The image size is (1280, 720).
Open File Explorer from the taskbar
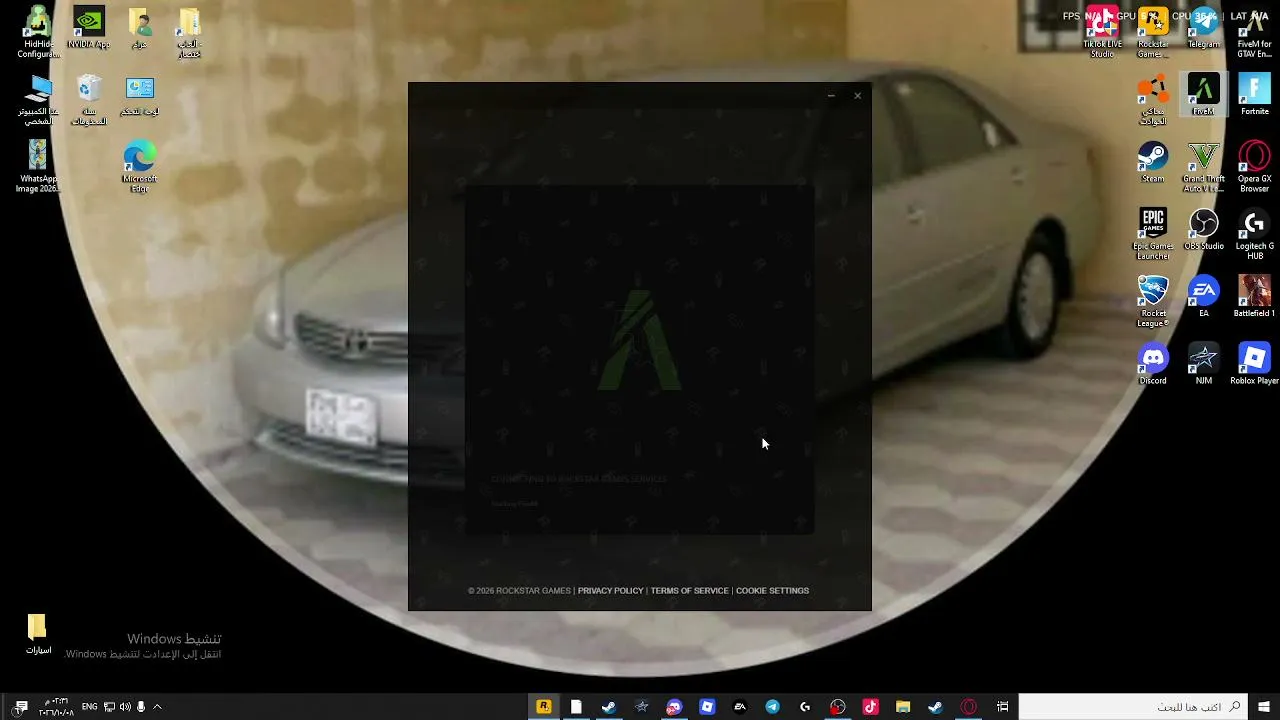coord(903,707)
